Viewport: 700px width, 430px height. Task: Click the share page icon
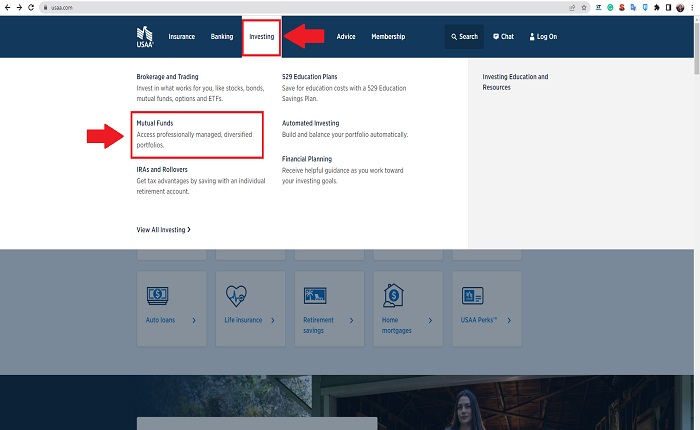(572, 8)
